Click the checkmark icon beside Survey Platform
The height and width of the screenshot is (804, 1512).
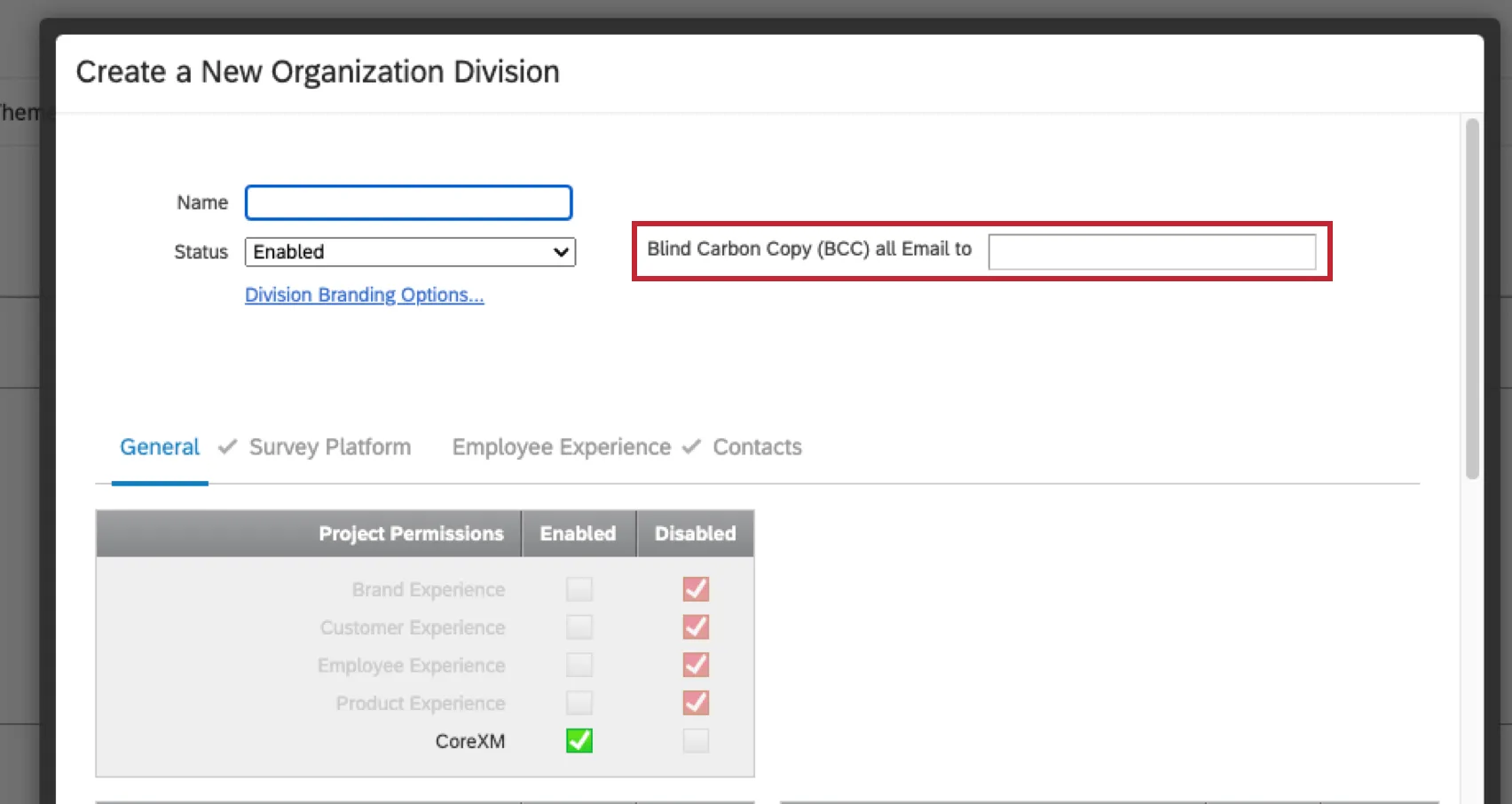coord(227,446)
